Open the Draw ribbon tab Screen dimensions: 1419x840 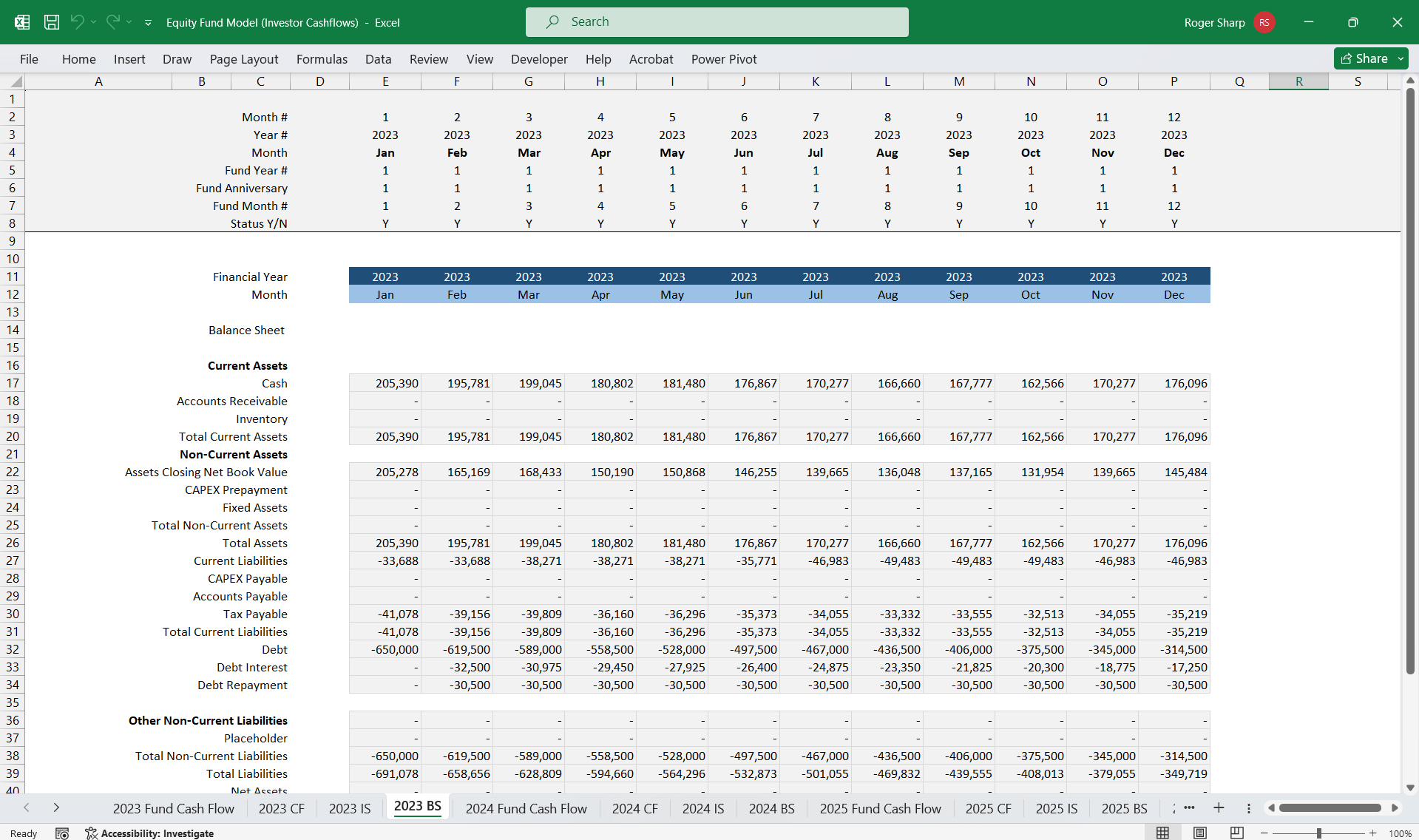coord(177,59)
